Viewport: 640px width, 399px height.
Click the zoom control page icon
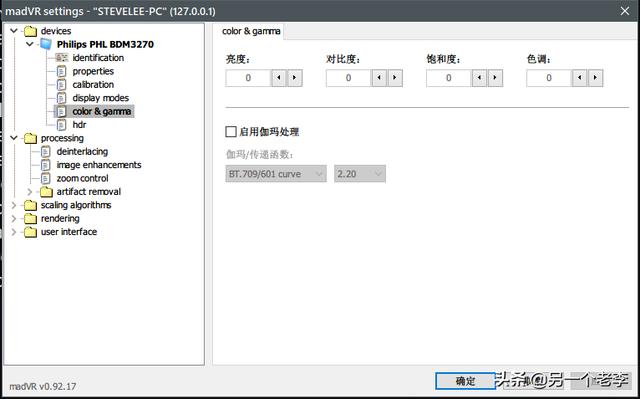click(x=46, y=178)
